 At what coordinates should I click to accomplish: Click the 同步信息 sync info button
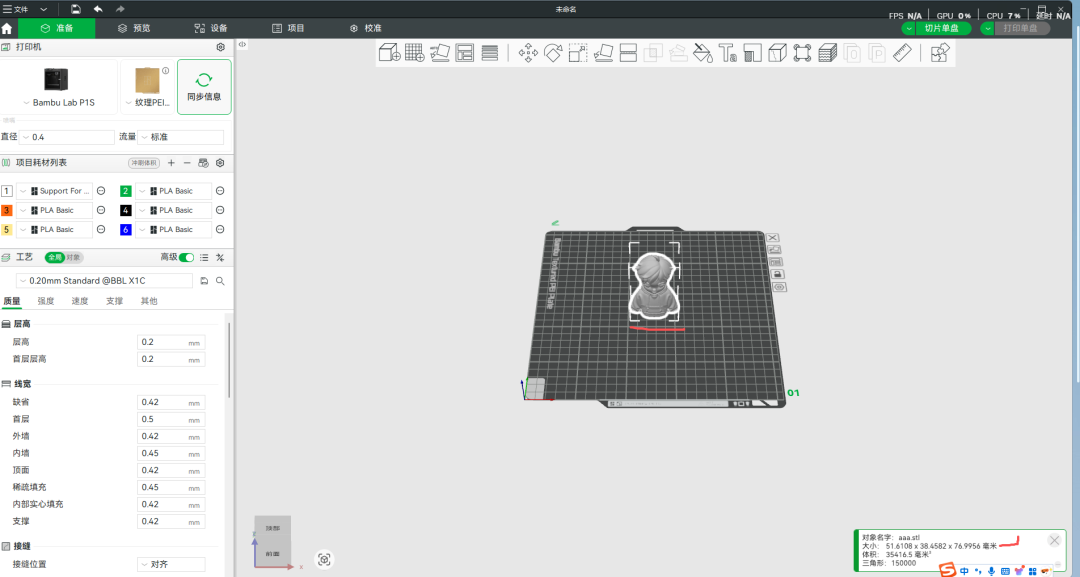tap(204, 87)
